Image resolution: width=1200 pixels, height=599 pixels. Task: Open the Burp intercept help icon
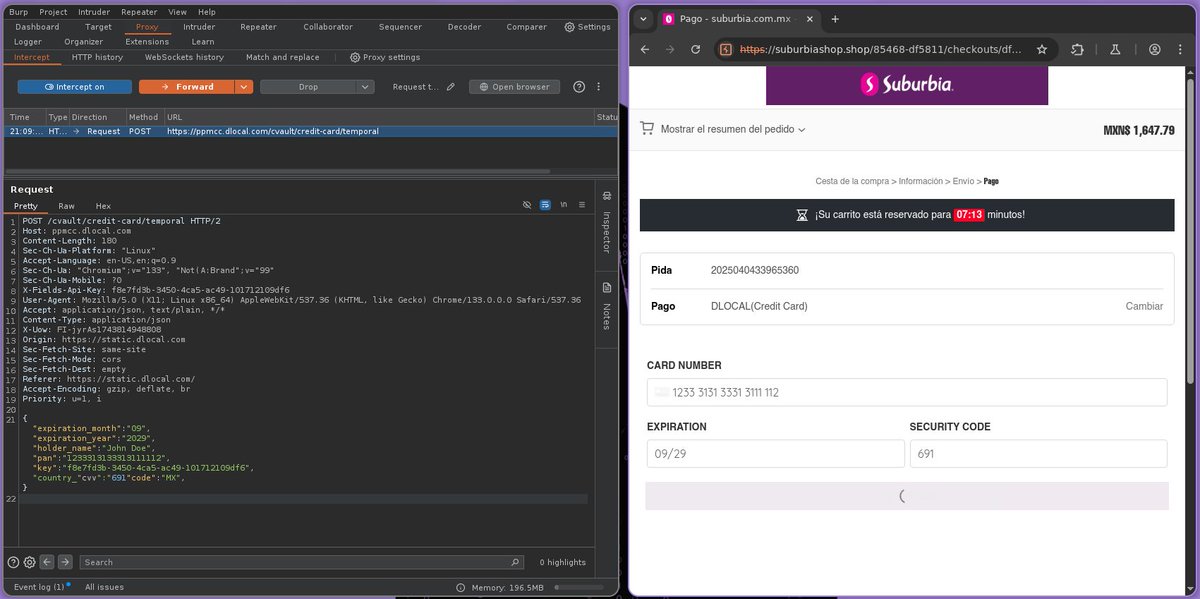click(579, 87)
